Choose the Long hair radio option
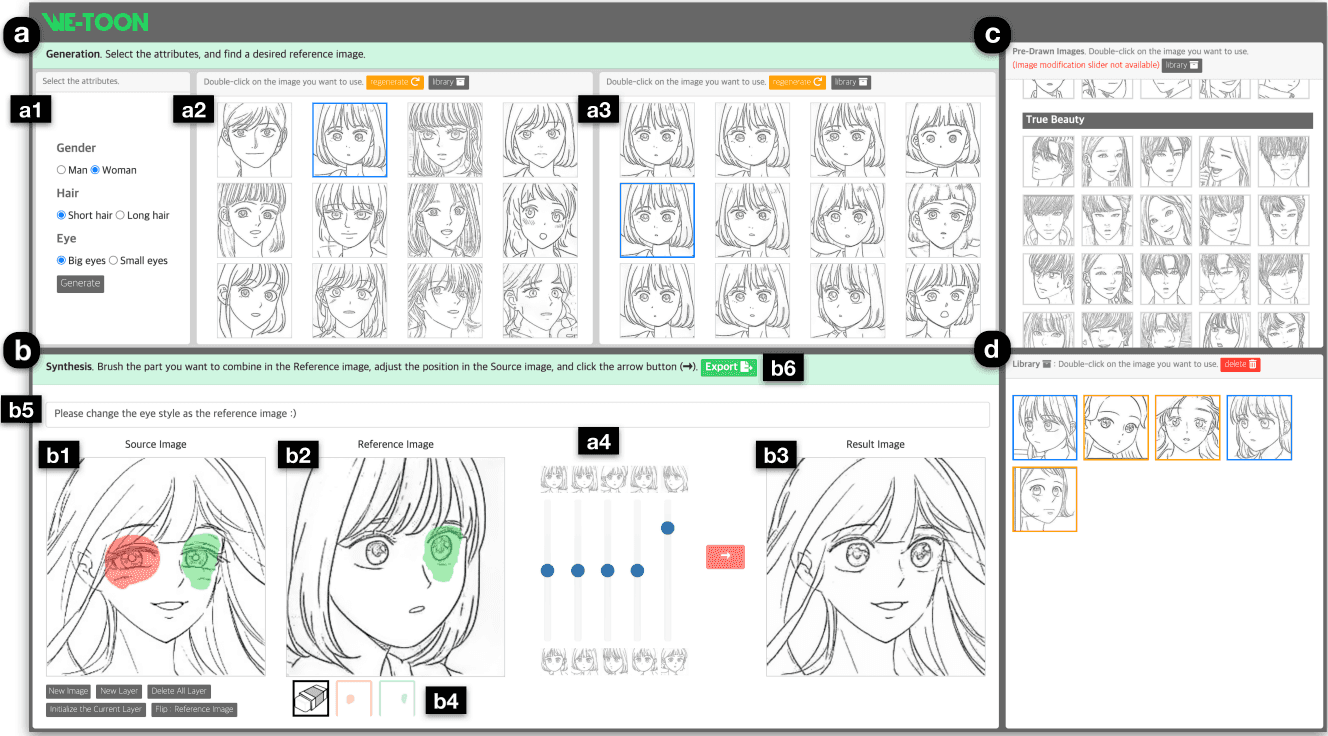1328x736 pixels. click(x=120, y=215)
